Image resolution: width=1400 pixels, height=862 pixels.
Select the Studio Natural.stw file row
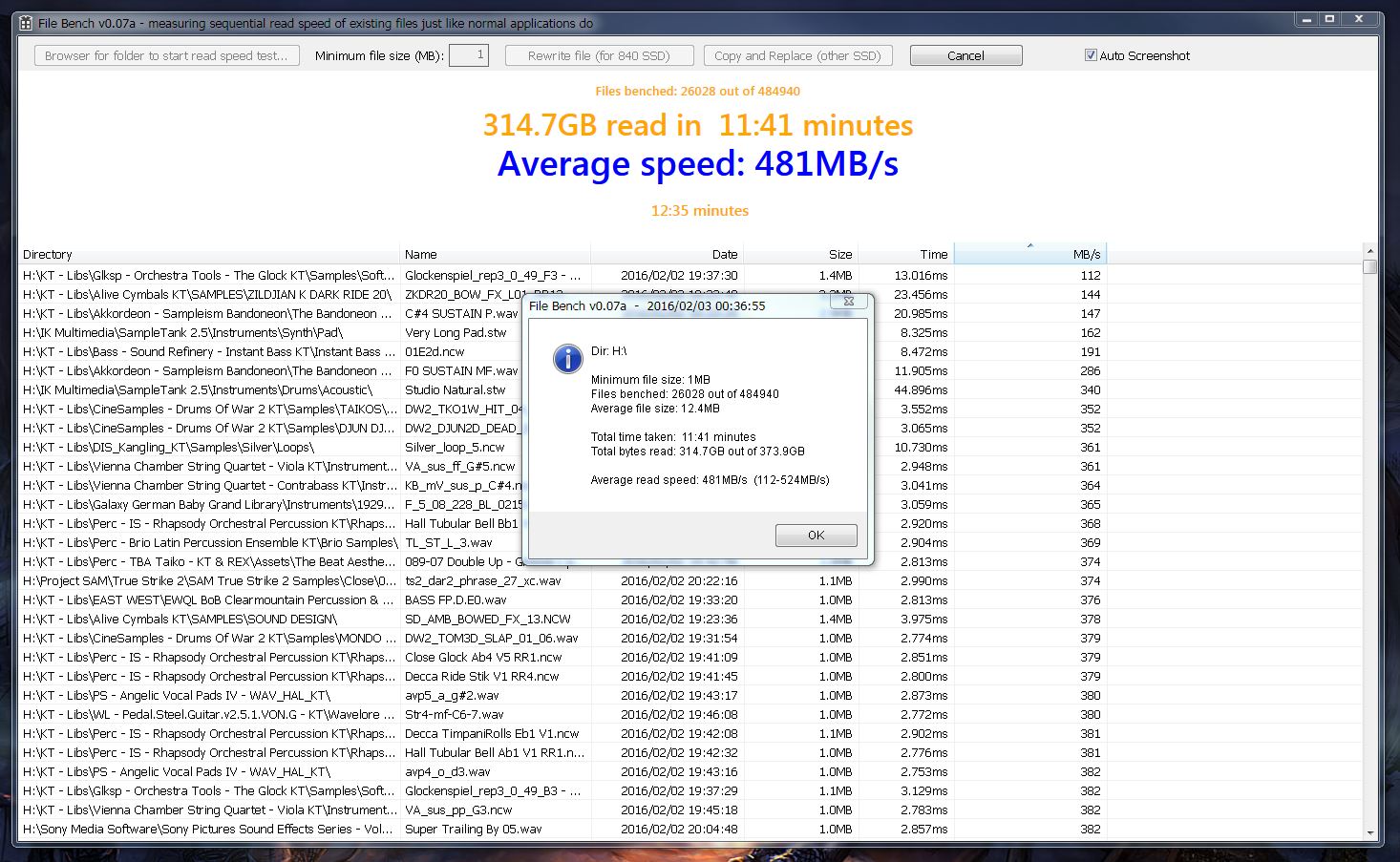point(689,389)
